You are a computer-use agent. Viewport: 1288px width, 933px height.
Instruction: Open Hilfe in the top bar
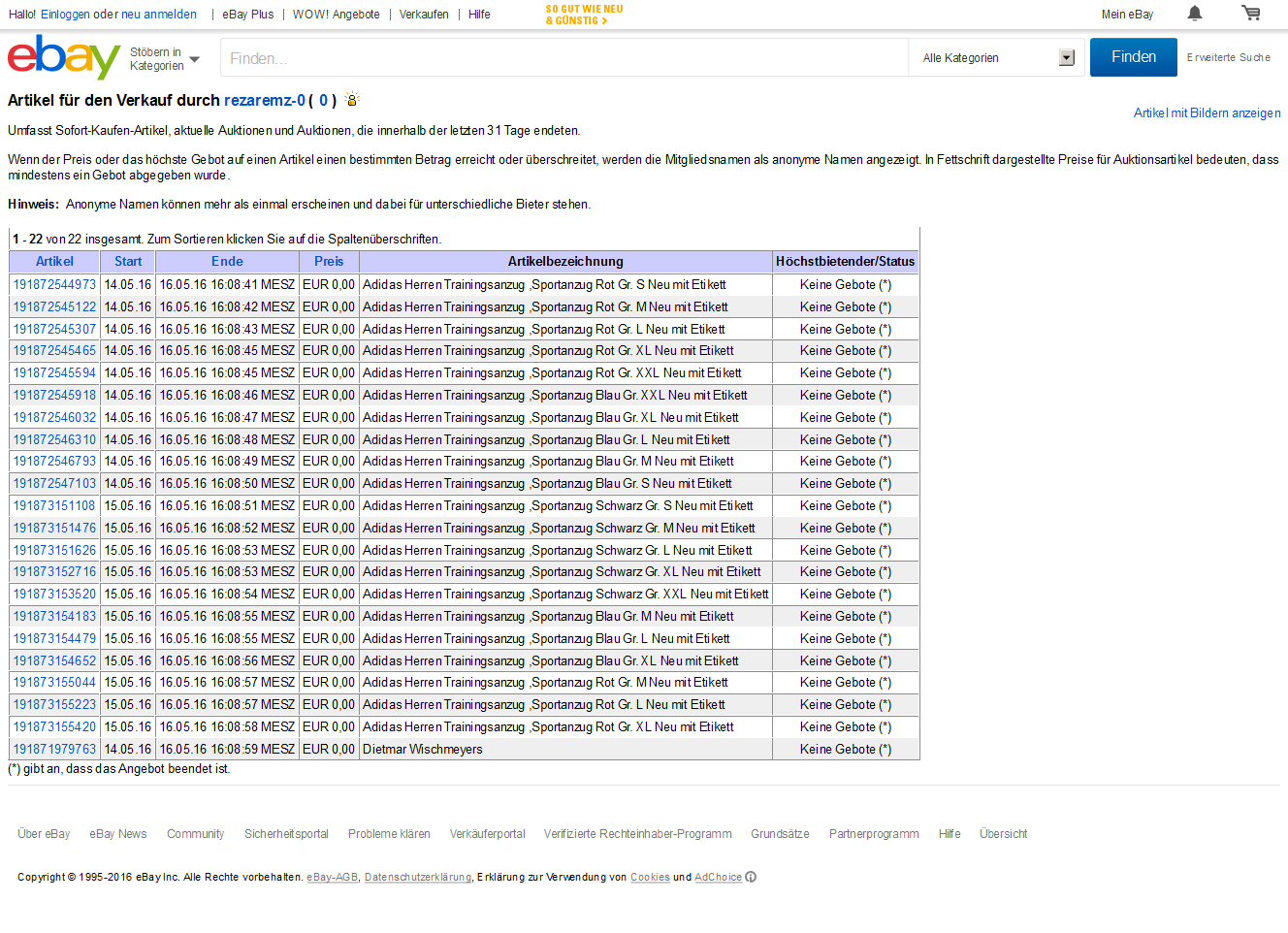click(479, 15)
